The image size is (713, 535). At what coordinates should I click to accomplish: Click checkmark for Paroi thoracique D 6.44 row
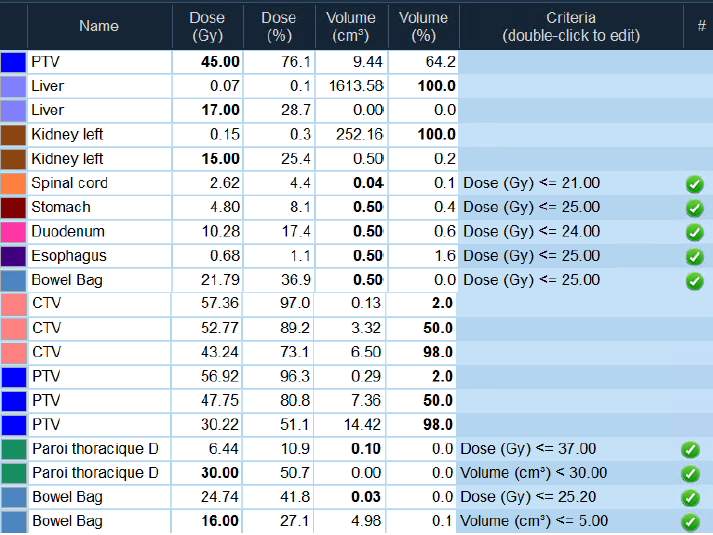(690, 450)
